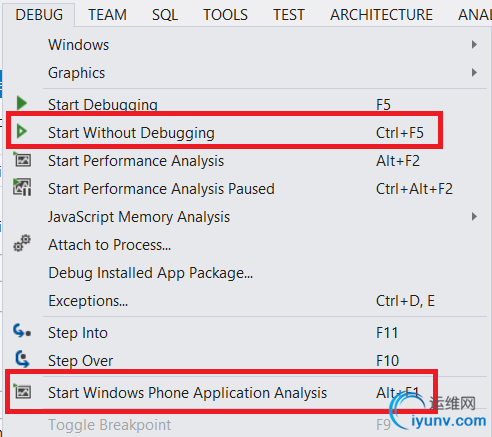
Task: Open the ARCHITECTURE menu
Action: tap(381, 15)
